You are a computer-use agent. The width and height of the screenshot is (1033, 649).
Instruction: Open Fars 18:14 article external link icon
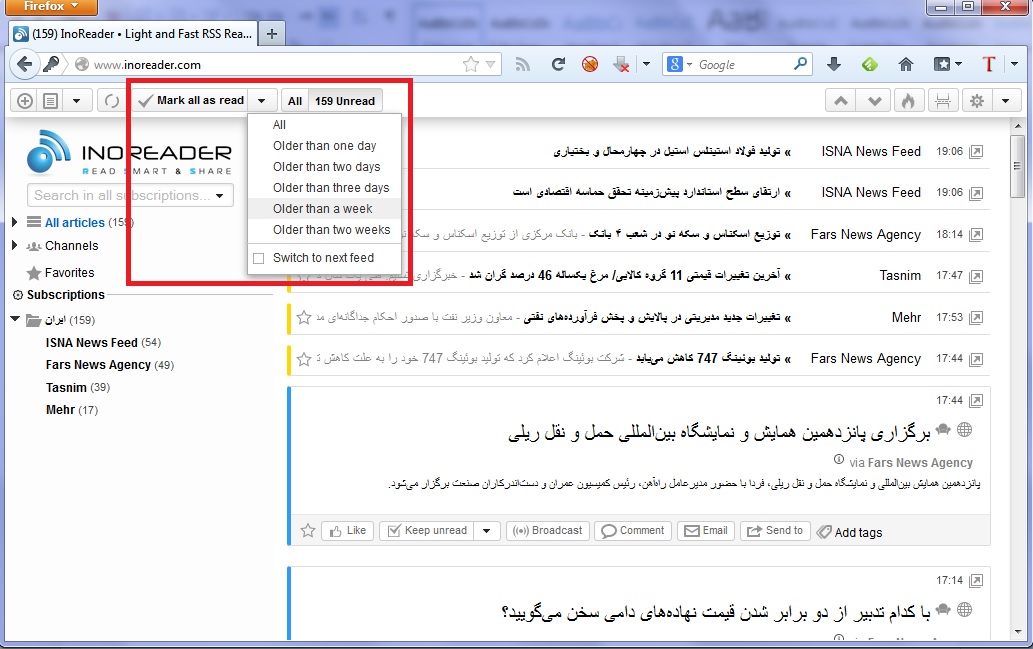(976, 235)
